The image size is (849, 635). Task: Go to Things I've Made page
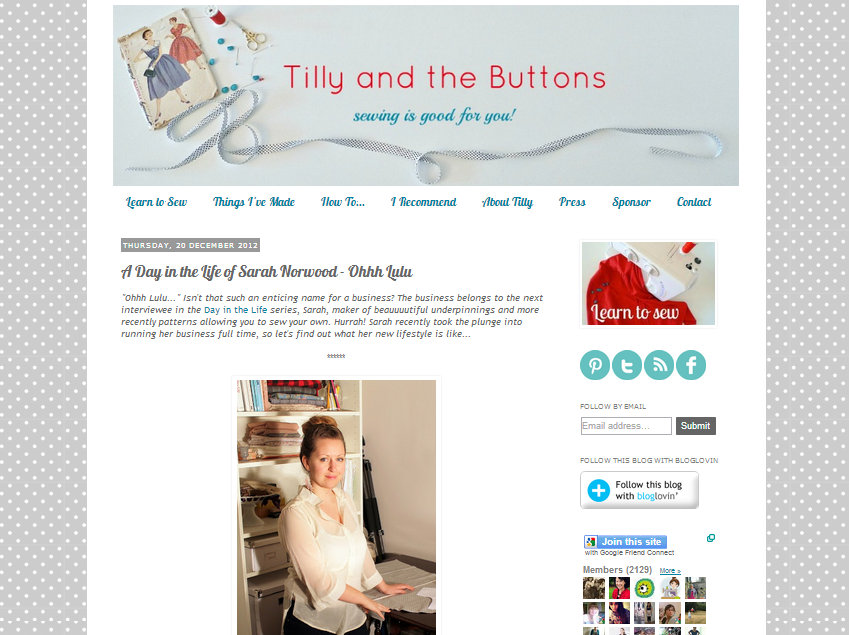(x=253, y=202)
